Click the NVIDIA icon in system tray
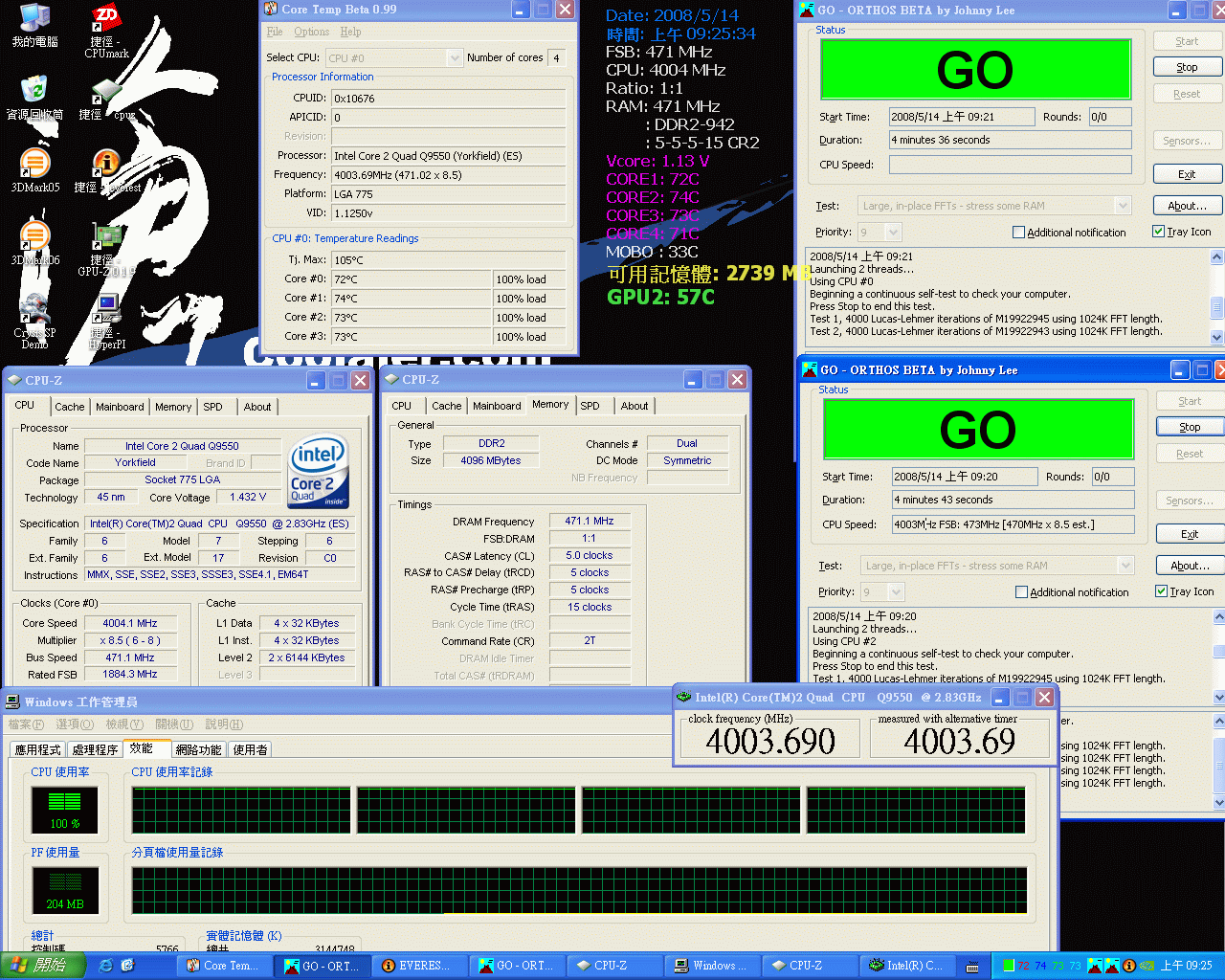Viewport: 1225px width, 980px height. (x=1146, y=966)
